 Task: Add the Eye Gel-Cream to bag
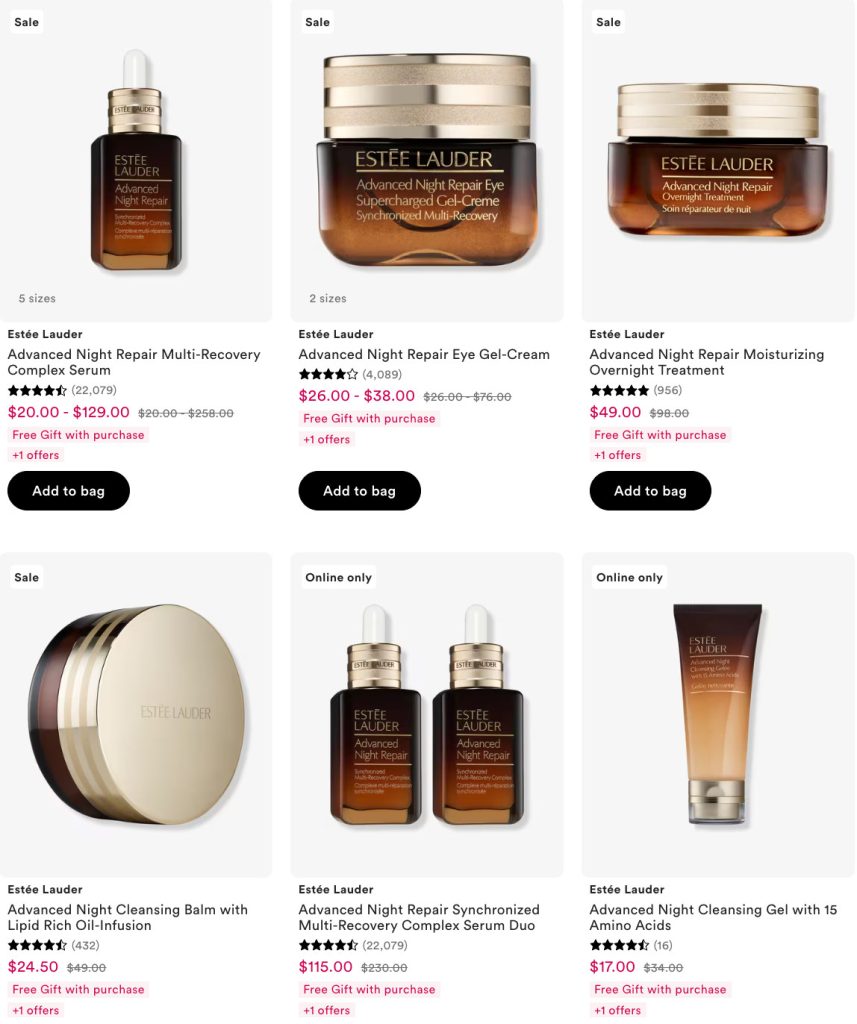[x=359, y=490]
